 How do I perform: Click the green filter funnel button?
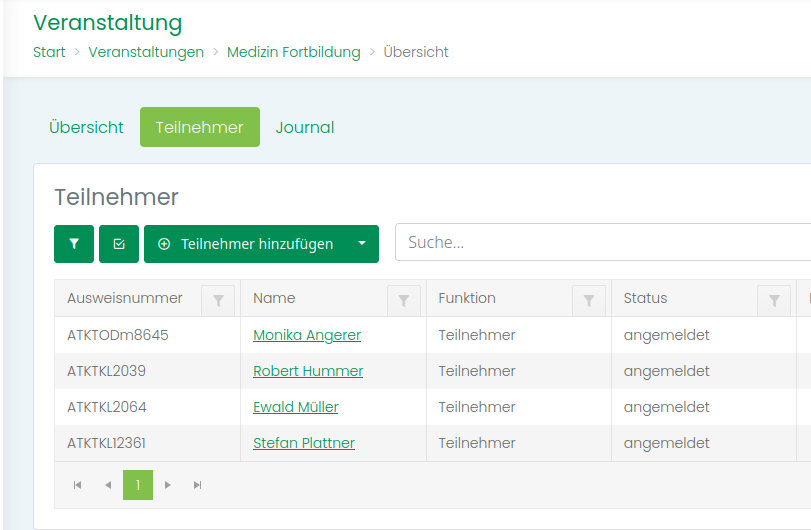click(74, 244)
